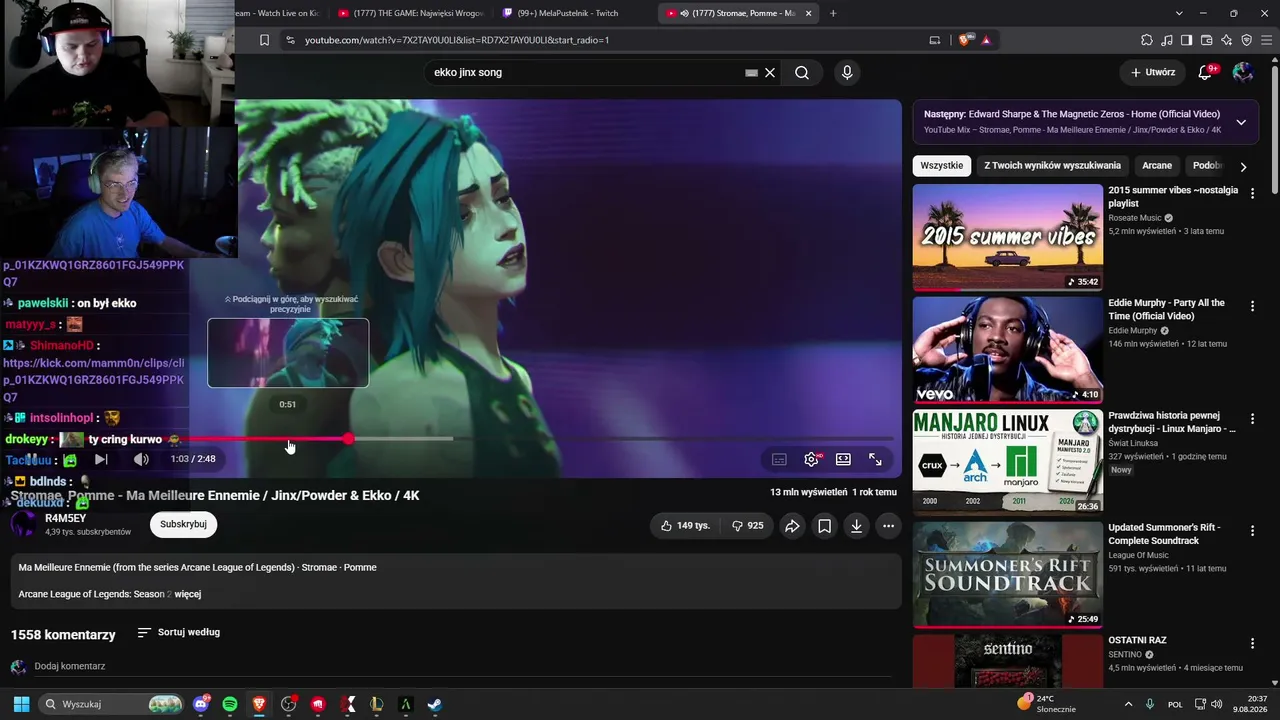1280x720 pixels.
Task: Open the R4M5EY channel name
Action: tap(65, 518)
